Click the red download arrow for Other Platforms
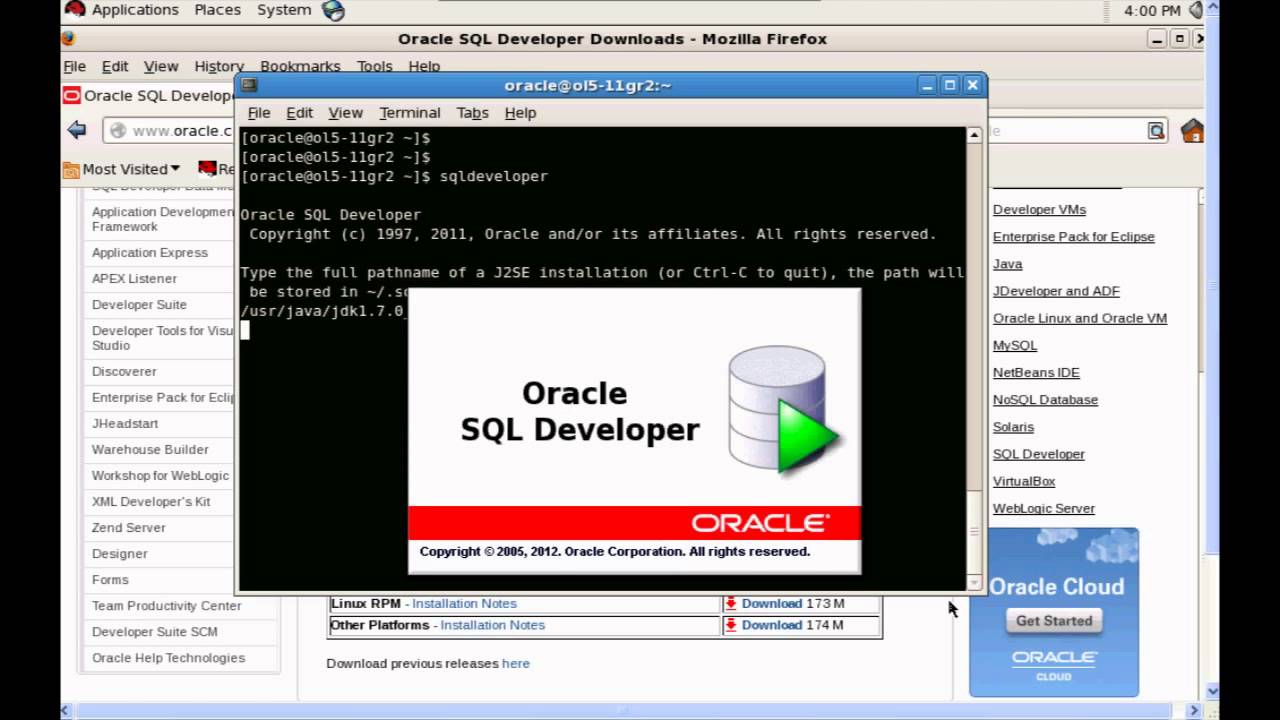 (731, 625)
